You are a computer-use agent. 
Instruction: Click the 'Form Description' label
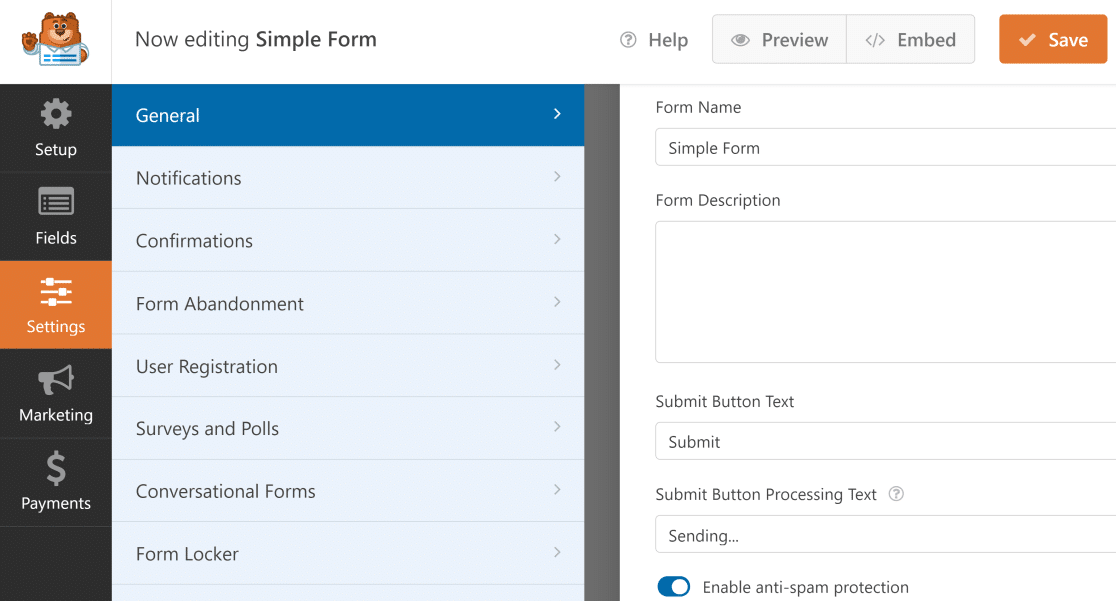click(x=717, y=201)
